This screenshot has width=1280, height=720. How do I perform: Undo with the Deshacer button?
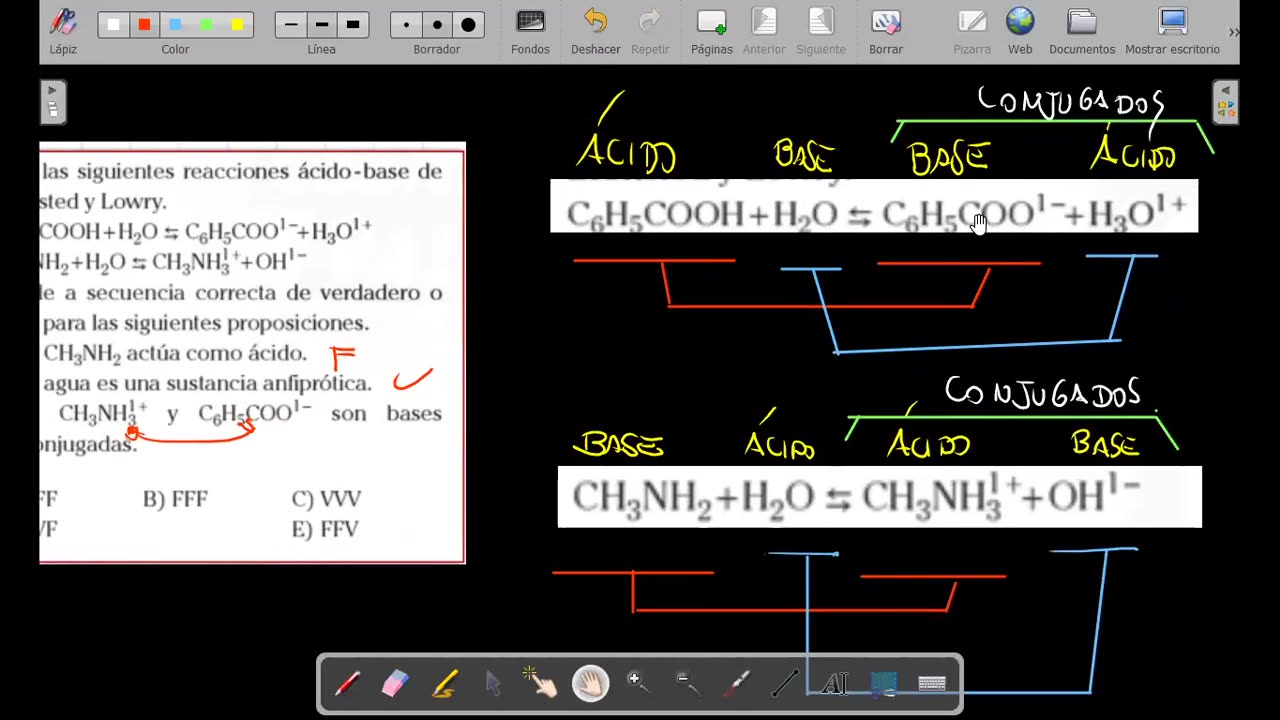[x=595, y=31]
